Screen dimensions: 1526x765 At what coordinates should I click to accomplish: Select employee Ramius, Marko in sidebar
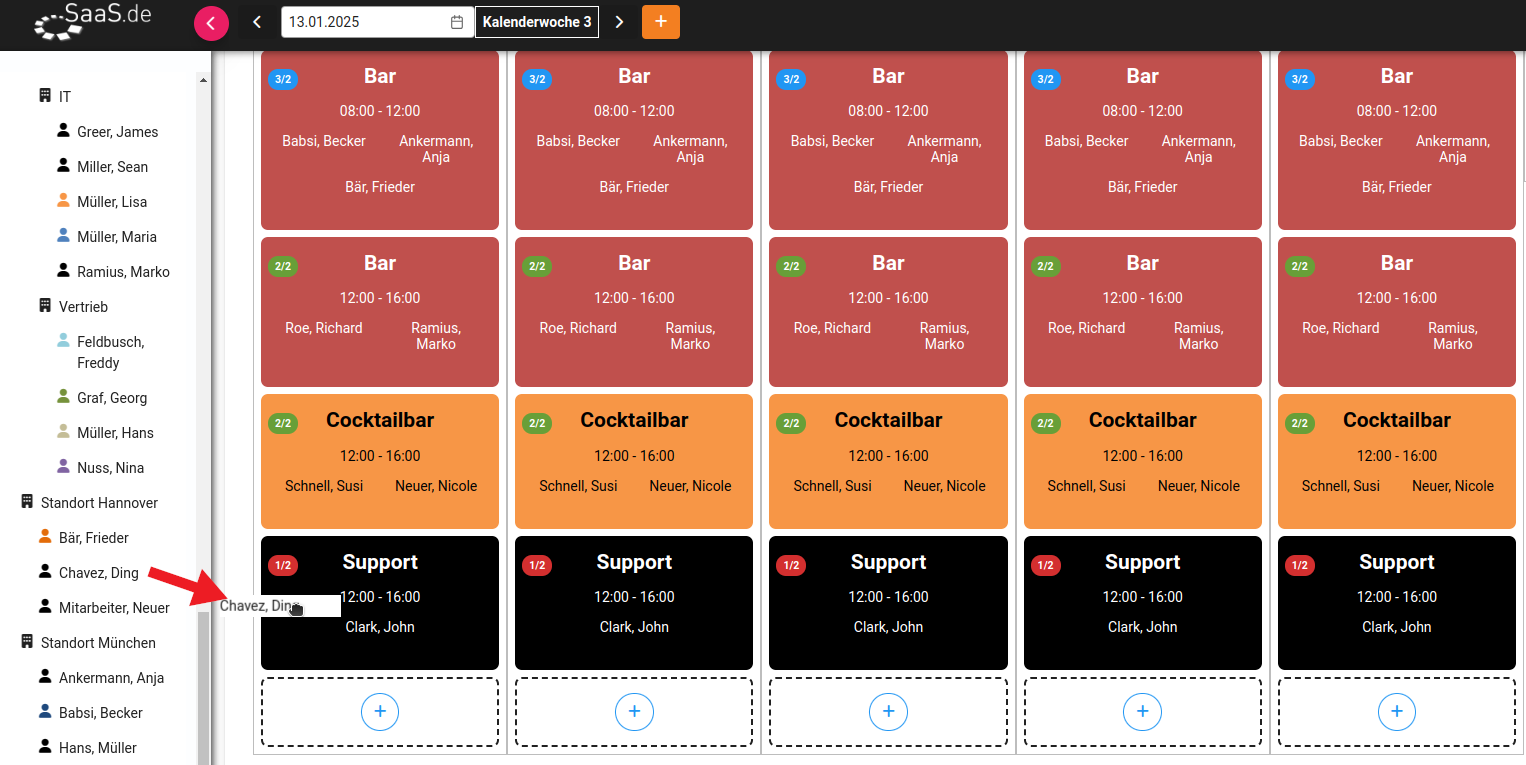tap(123, 272)
